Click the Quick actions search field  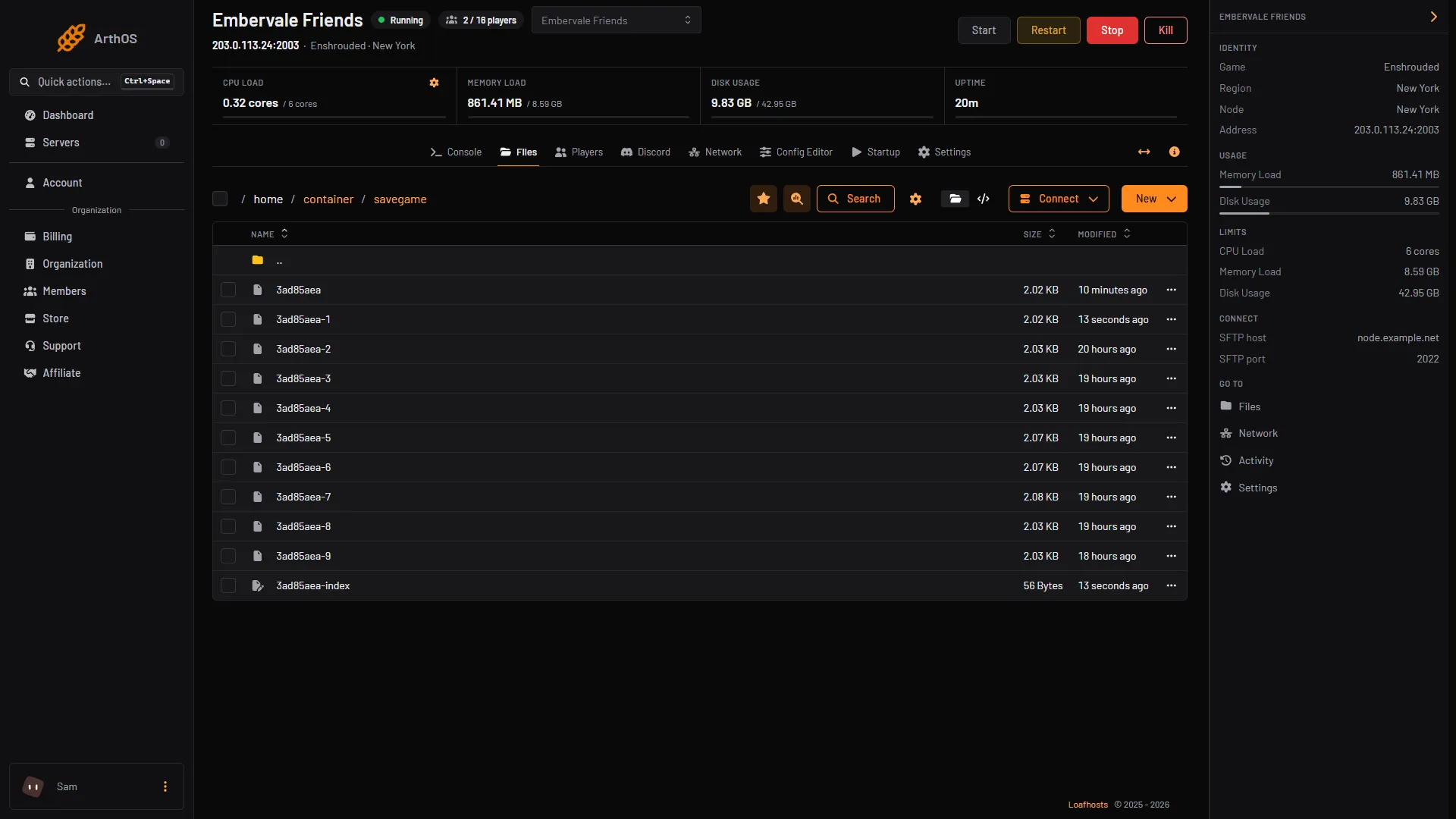coord(96,82)
